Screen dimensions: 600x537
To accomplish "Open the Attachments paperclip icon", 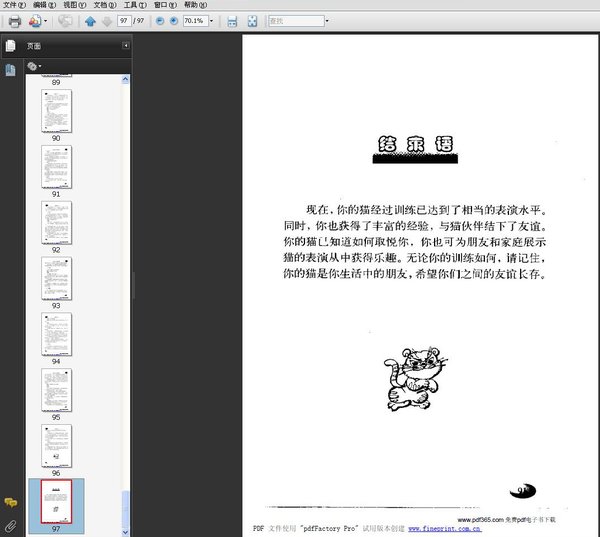I will [10, 527].
